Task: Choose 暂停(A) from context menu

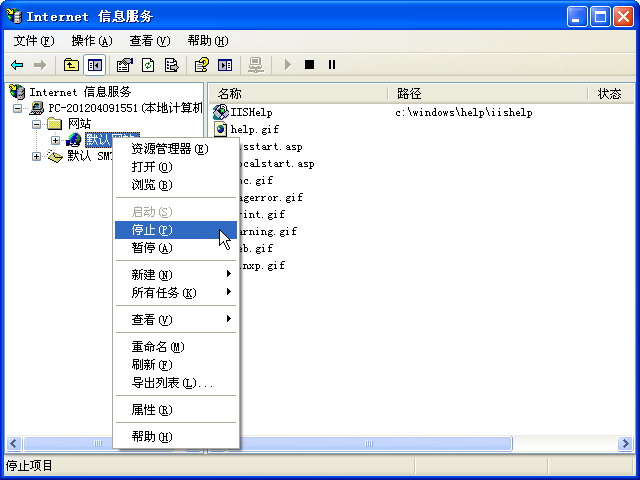Action: [176, 248]
